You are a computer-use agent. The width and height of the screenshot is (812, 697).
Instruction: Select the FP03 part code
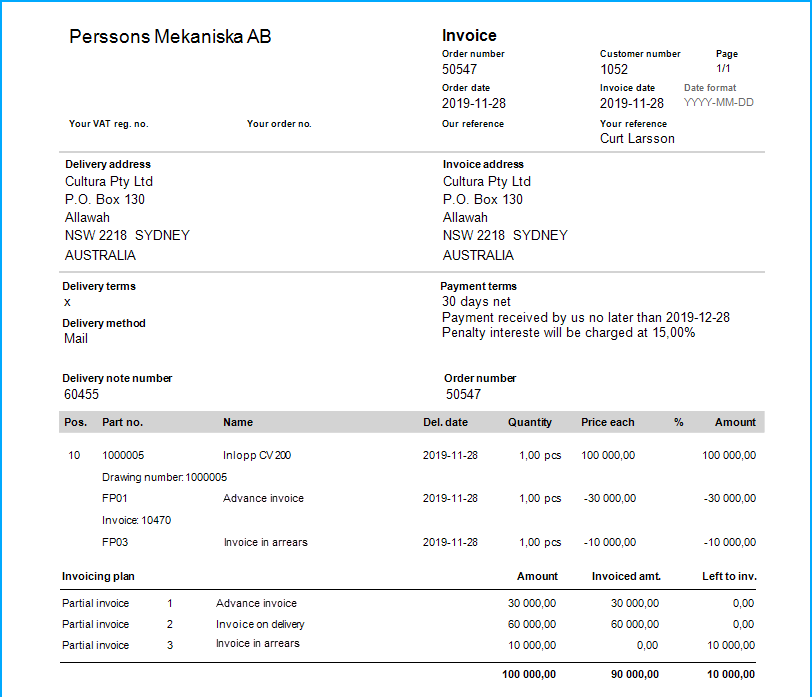(116, 542)
